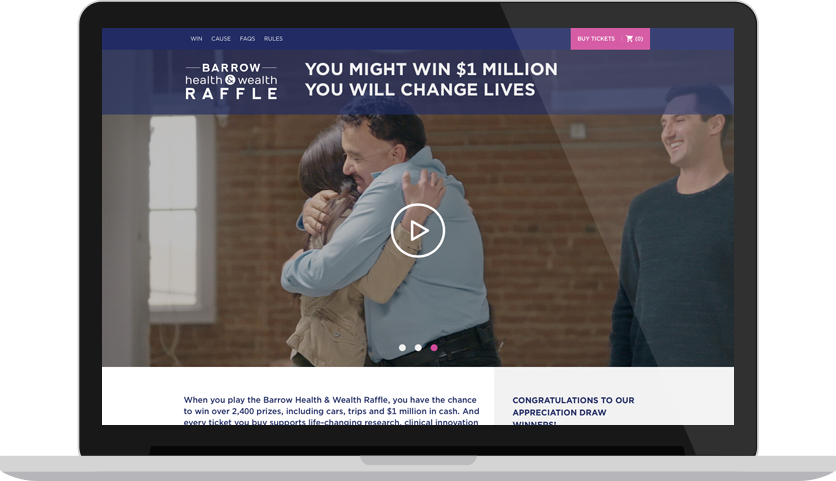The image size is (836, 481).
Task: View the RULES navigation link
Action: coord(273,39)
